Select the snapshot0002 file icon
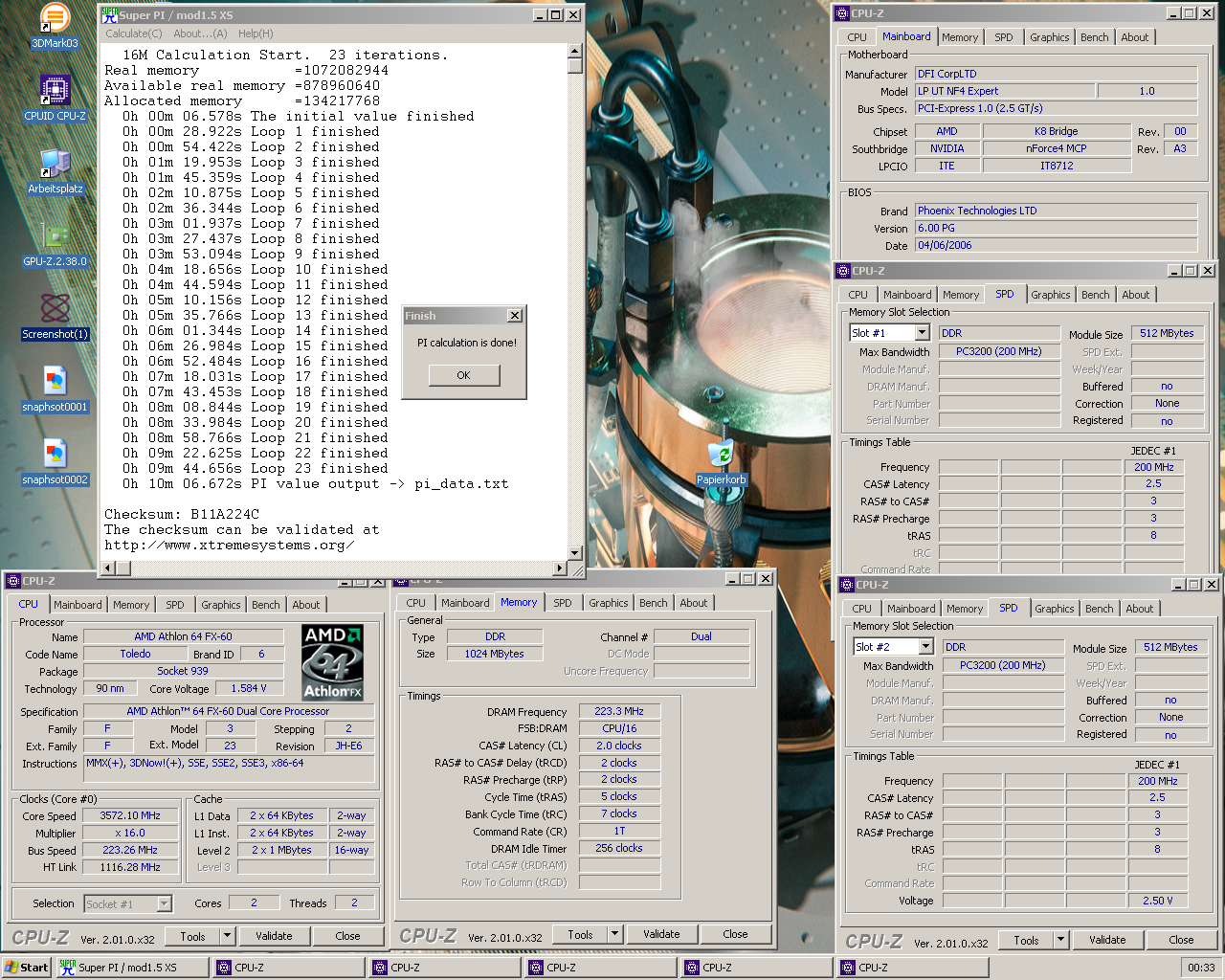Screen dimensions: 1225x980 click(x=55, y=461)
